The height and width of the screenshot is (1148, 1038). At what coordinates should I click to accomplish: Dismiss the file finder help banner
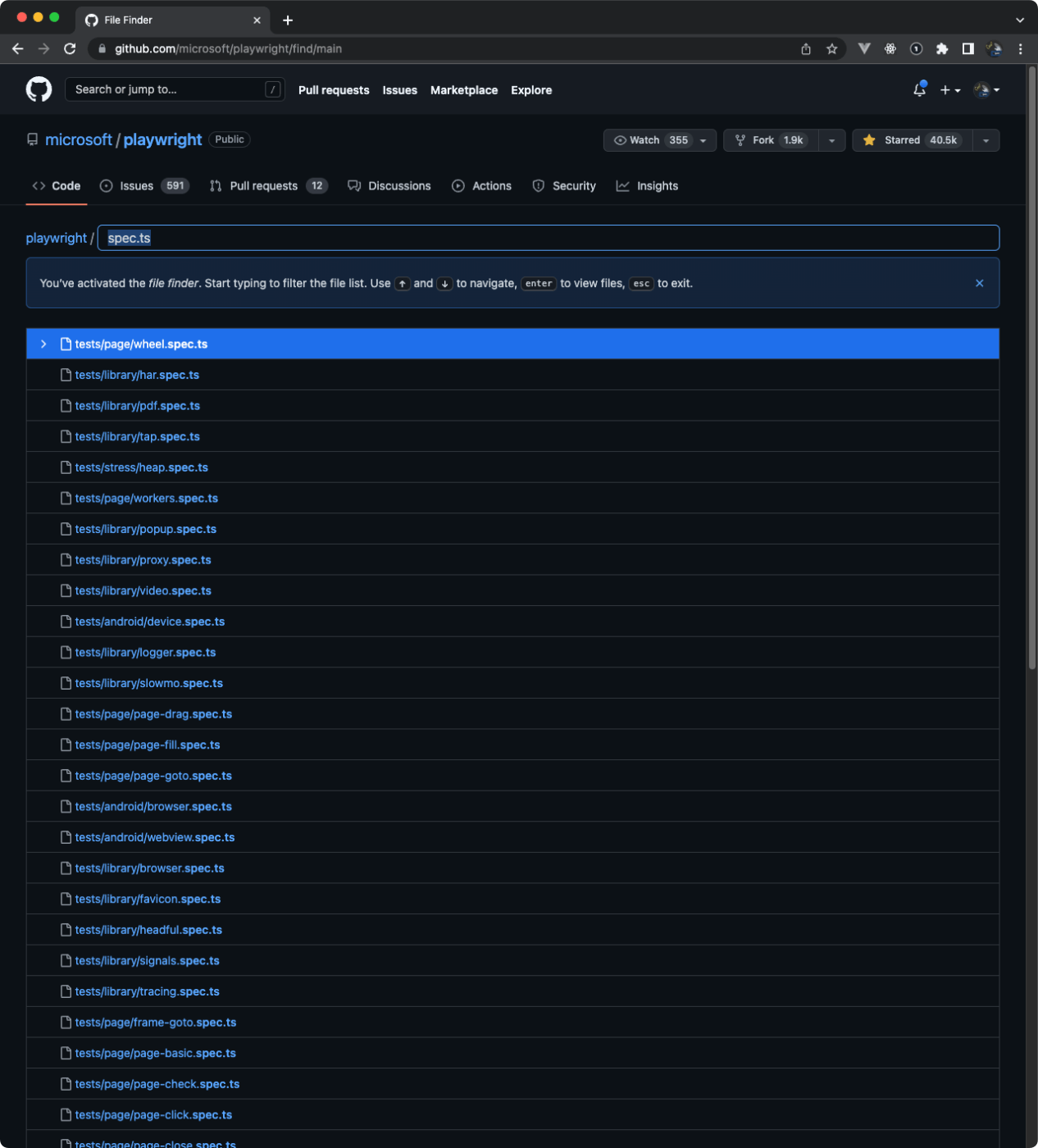click(x=980, y=283)
